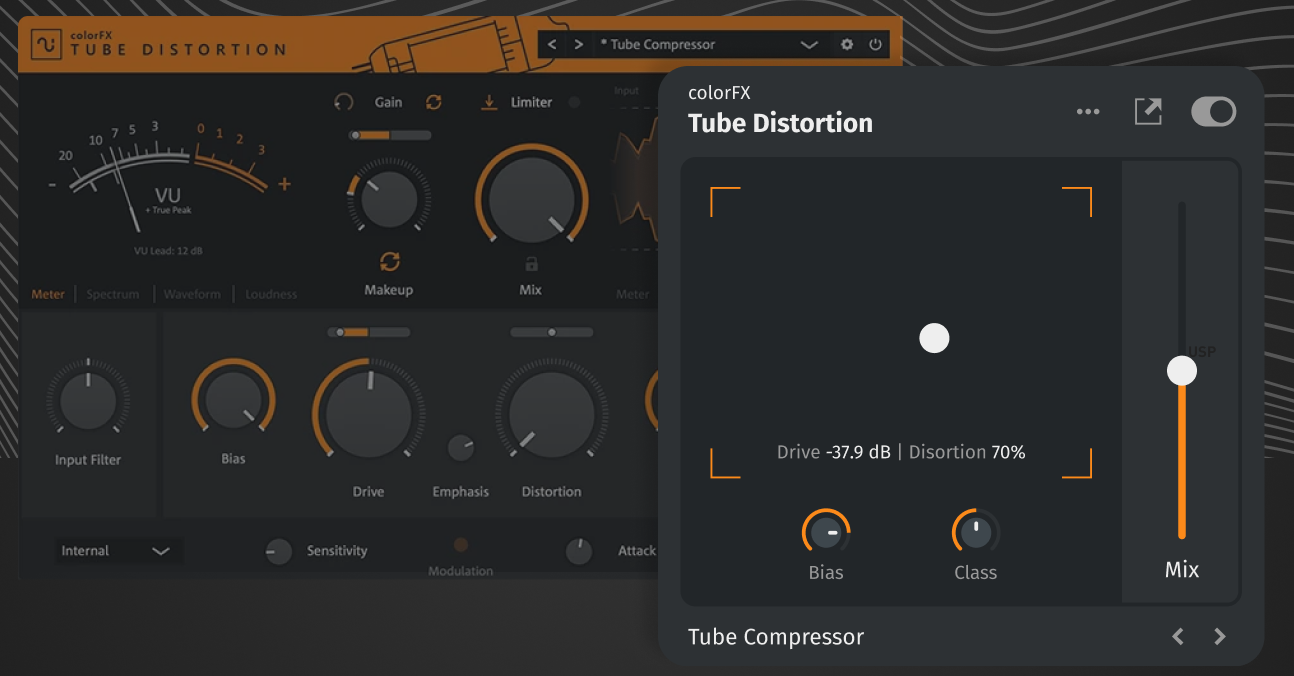1294x676 pixels.
Task: Click the colorFX logo in plugin header
Action: 46,44
